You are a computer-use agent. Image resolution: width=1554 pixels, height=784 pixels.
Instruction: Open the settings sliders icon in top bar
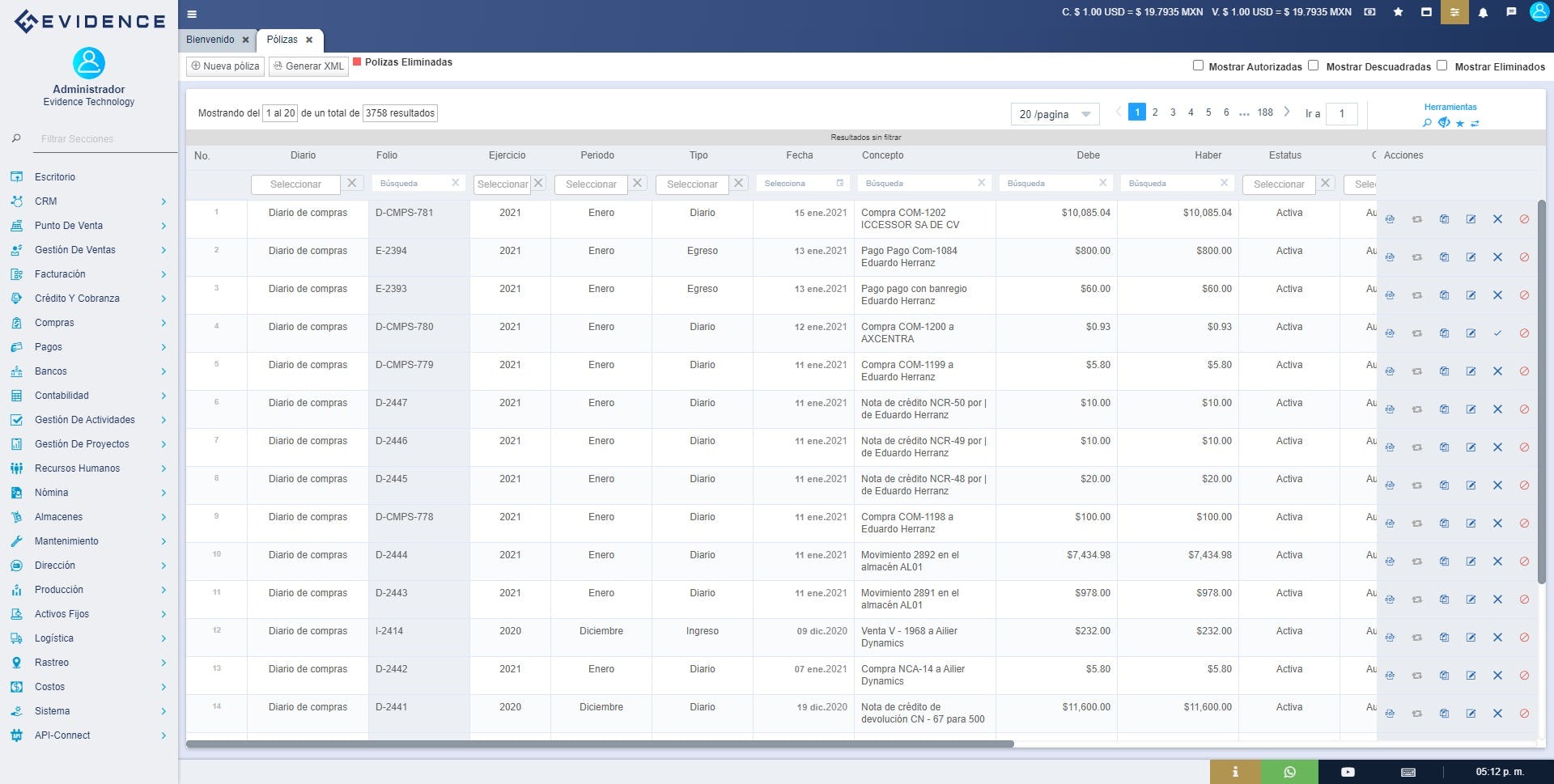[1454, 13]
